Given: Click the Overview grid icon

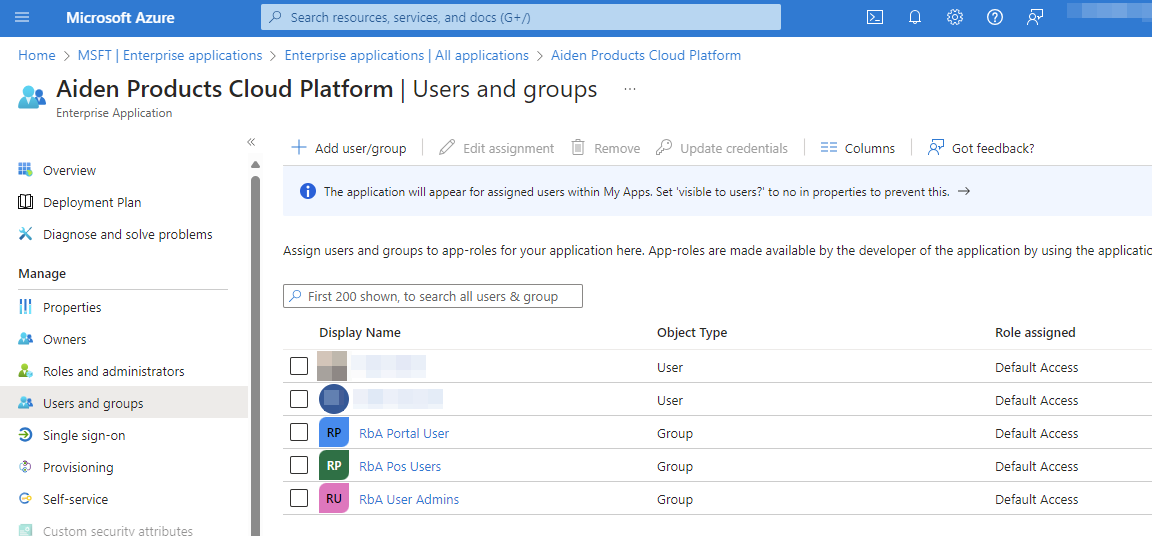Looking at the screenshot, I should (25, 170).
